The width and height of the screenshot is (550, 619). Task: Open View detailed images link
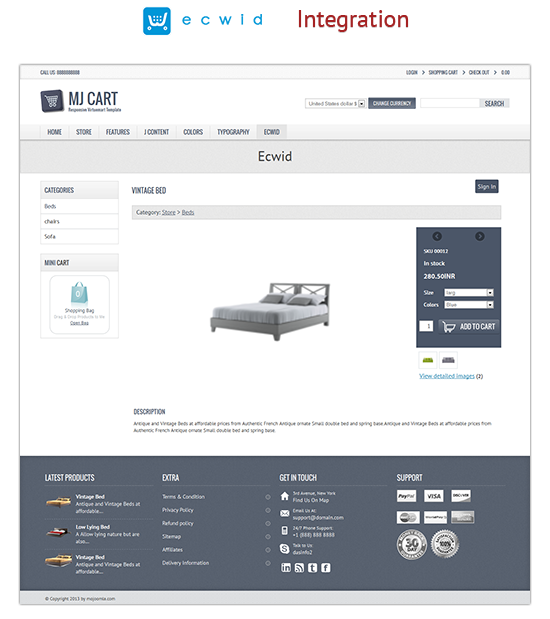coord(447,376)
